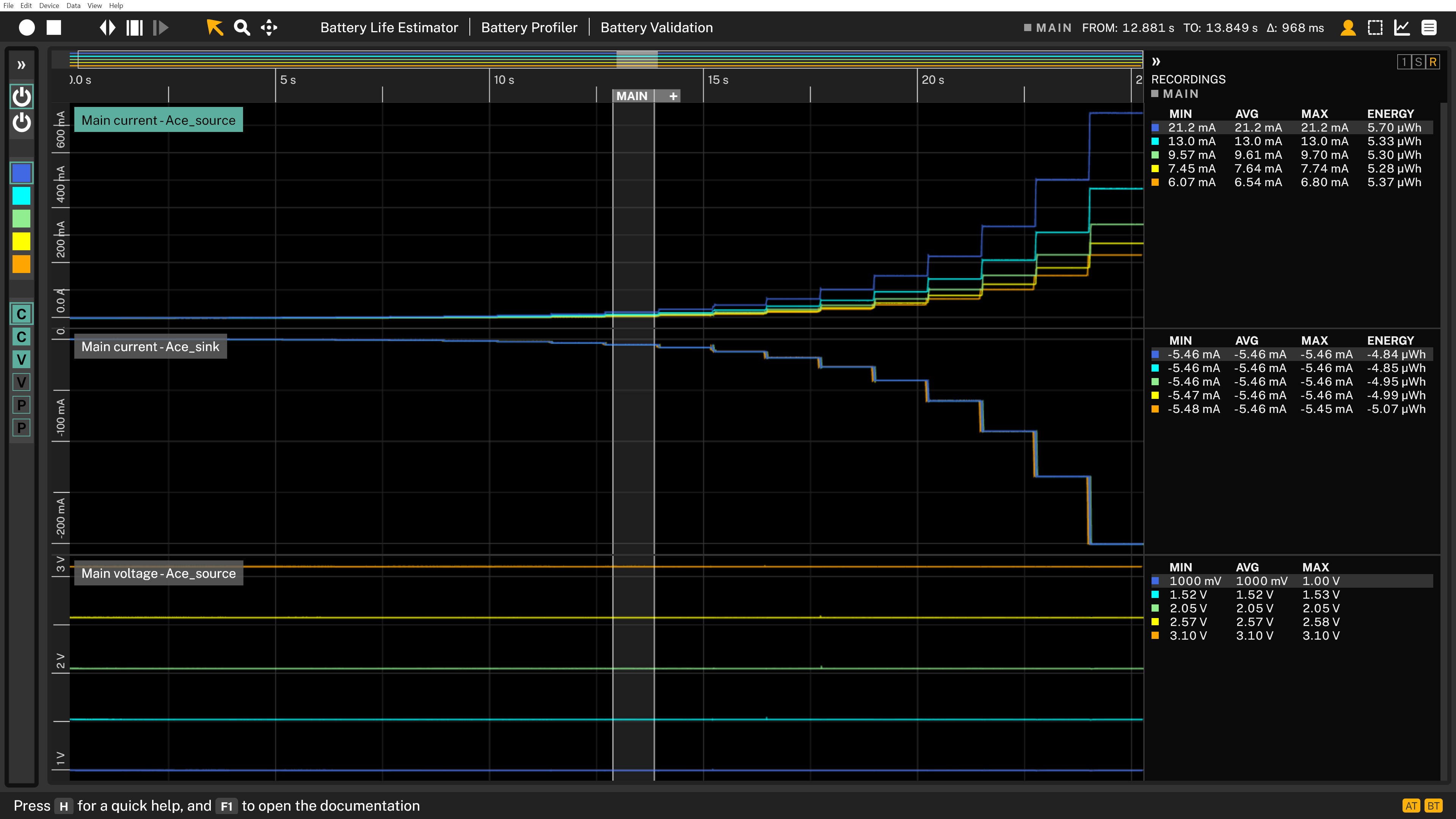Select the cyan channel color swatch
1456x819 pixels.
click(x=22, y=196)
